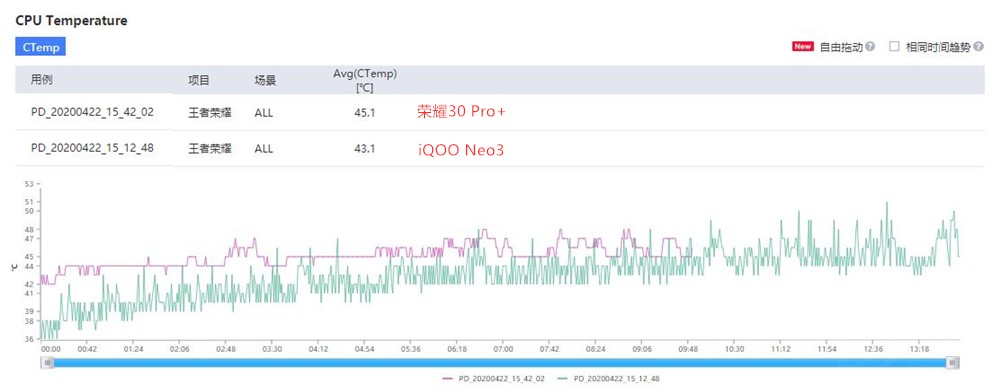Select the right handle of range slider
The image size is (1000, 392).
(x=952, y=363)
